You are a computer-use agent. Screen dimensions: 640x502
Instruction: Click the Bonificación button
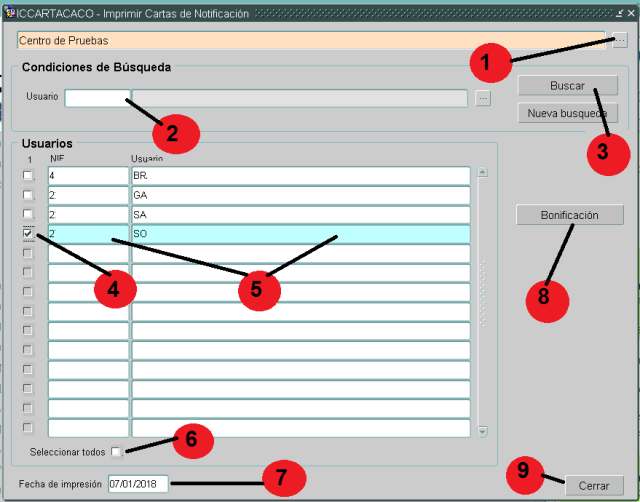(569, 215)
